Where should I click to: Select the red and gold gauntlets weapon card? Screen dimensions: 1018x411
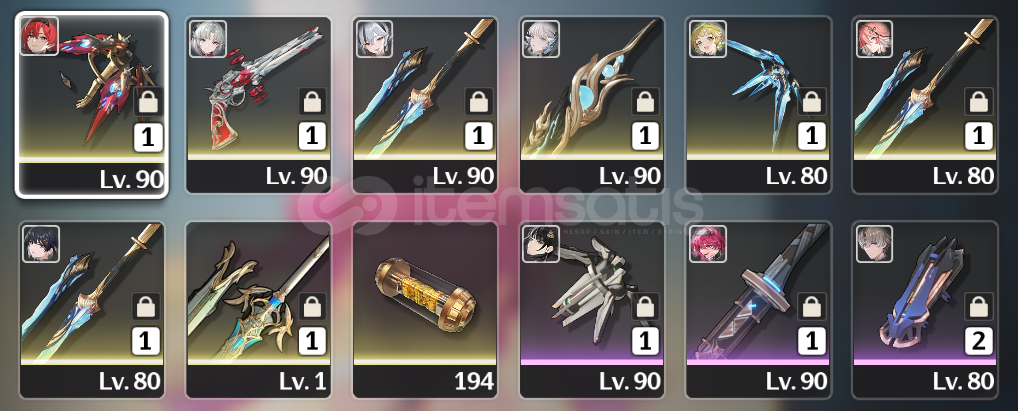pos(92,104)
